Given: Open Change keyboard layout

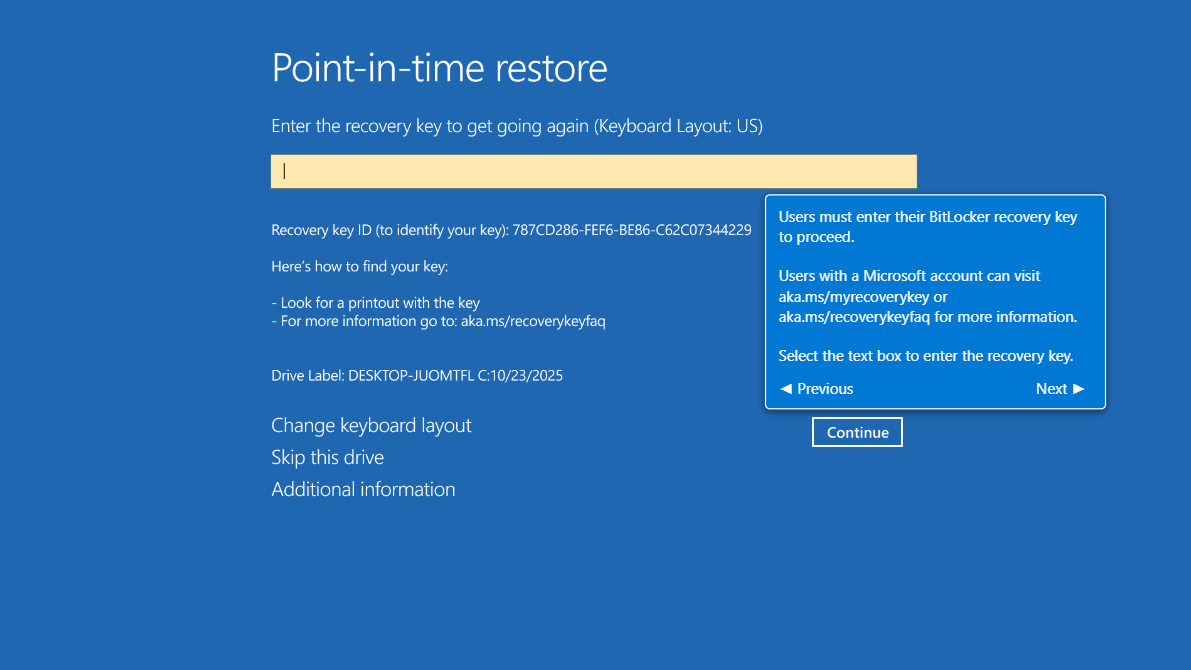Looking at the screenshot, I should point(371,425).
